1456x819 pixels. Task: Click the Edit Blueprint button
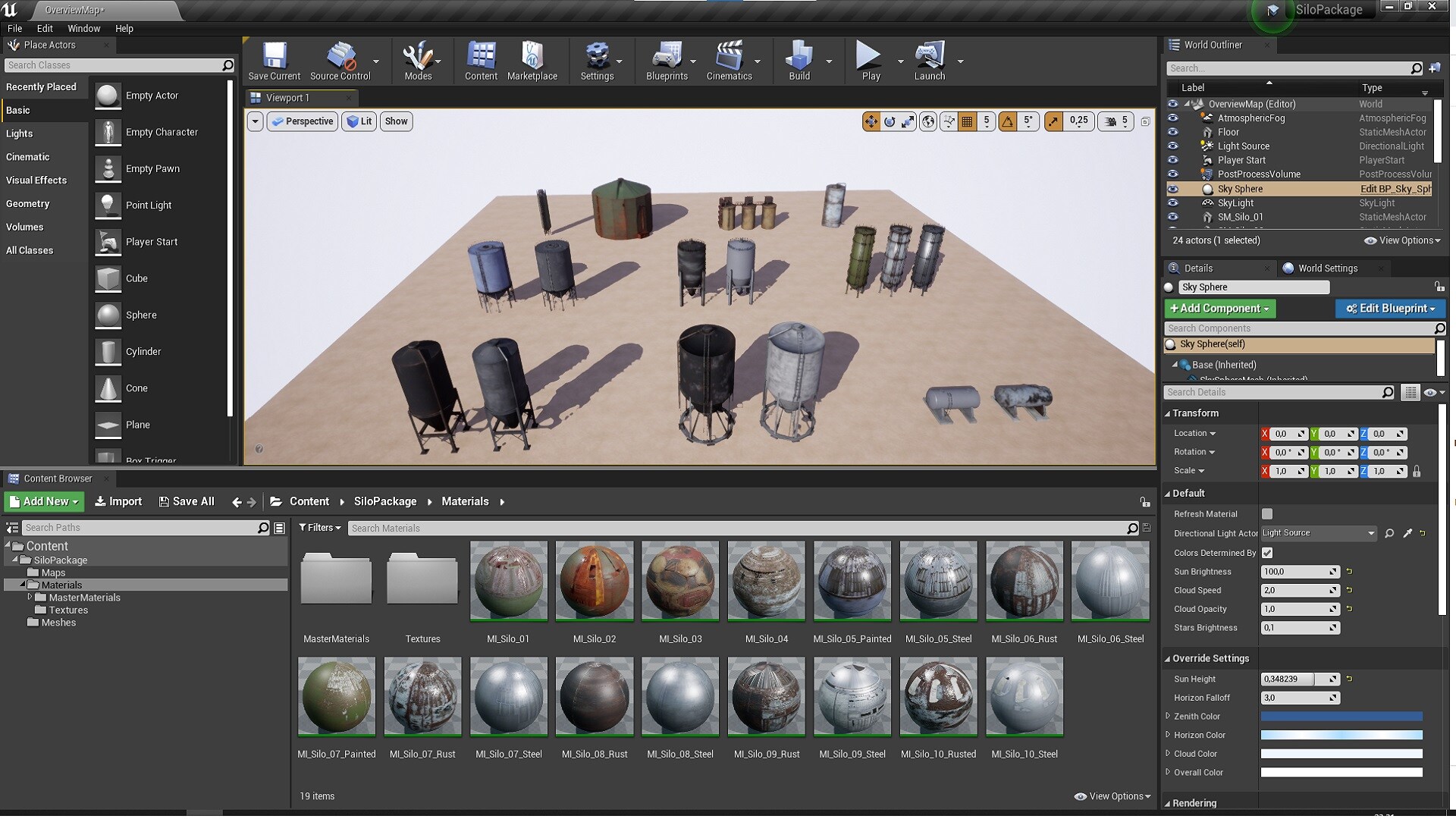click(x=1390, y=309)
